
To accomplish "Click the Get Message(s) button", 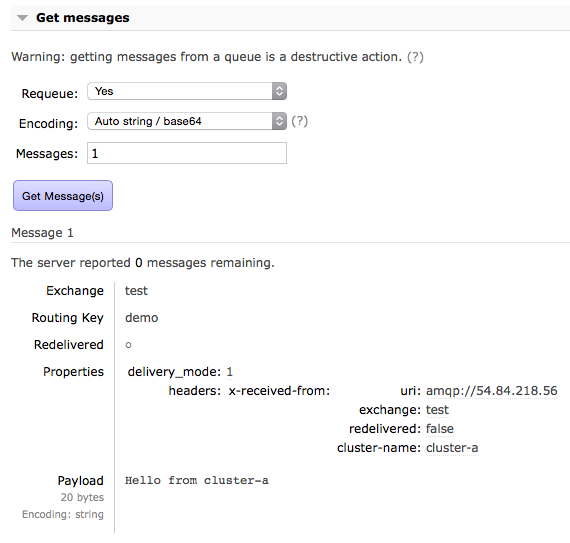I will coord(63,196).
